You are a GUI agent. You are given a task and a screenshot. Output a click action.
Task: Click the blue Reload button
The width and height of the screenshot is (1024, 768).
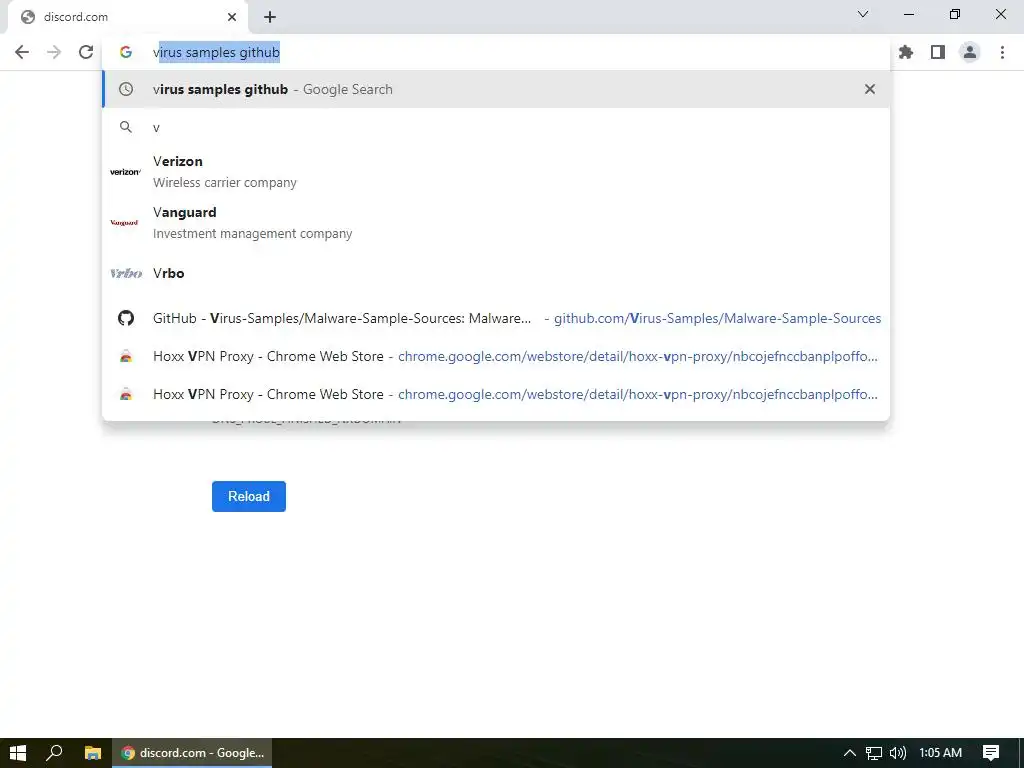(249, 496)
